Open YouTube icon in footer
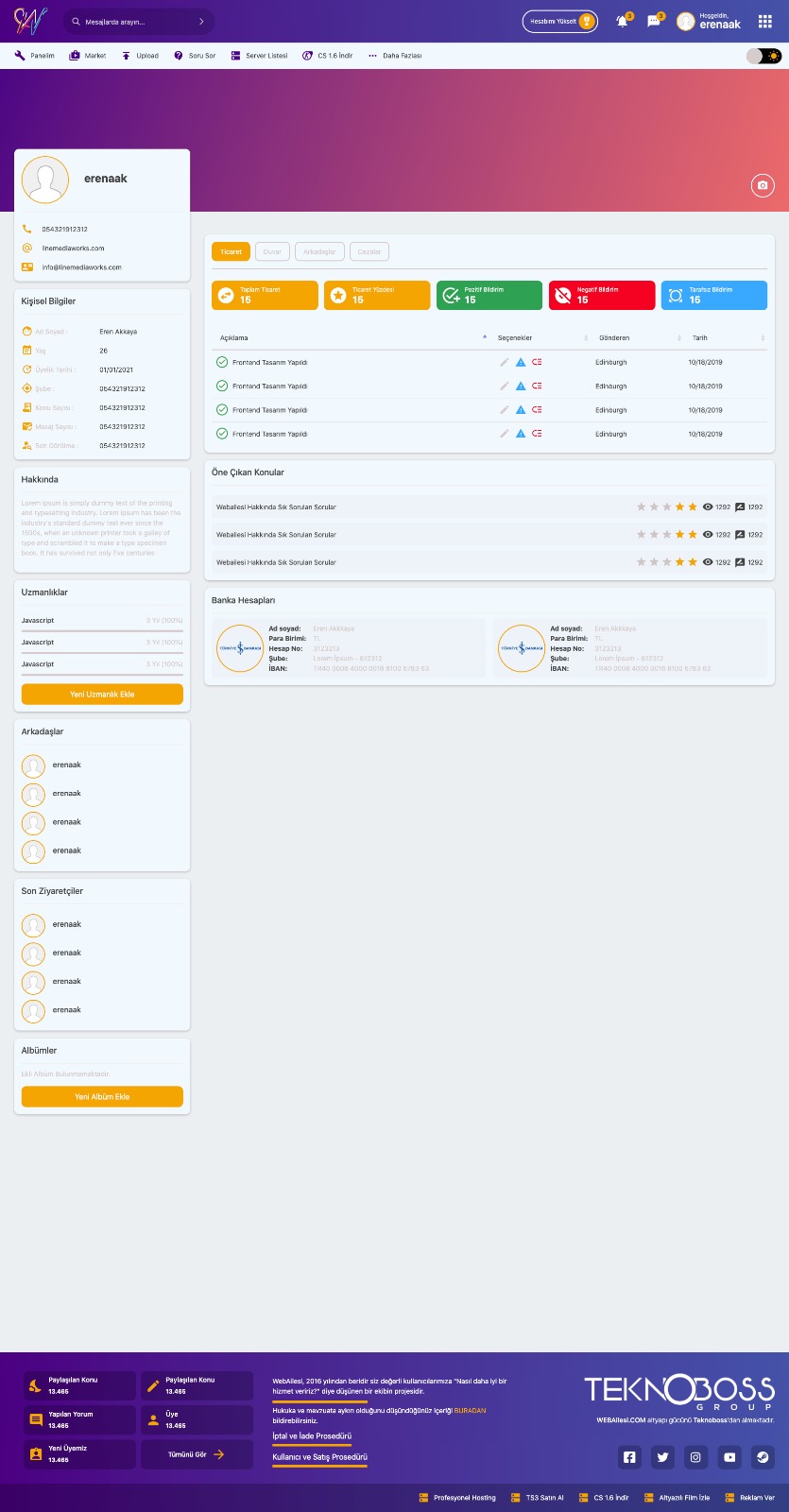 click(x=729, y=1457)
